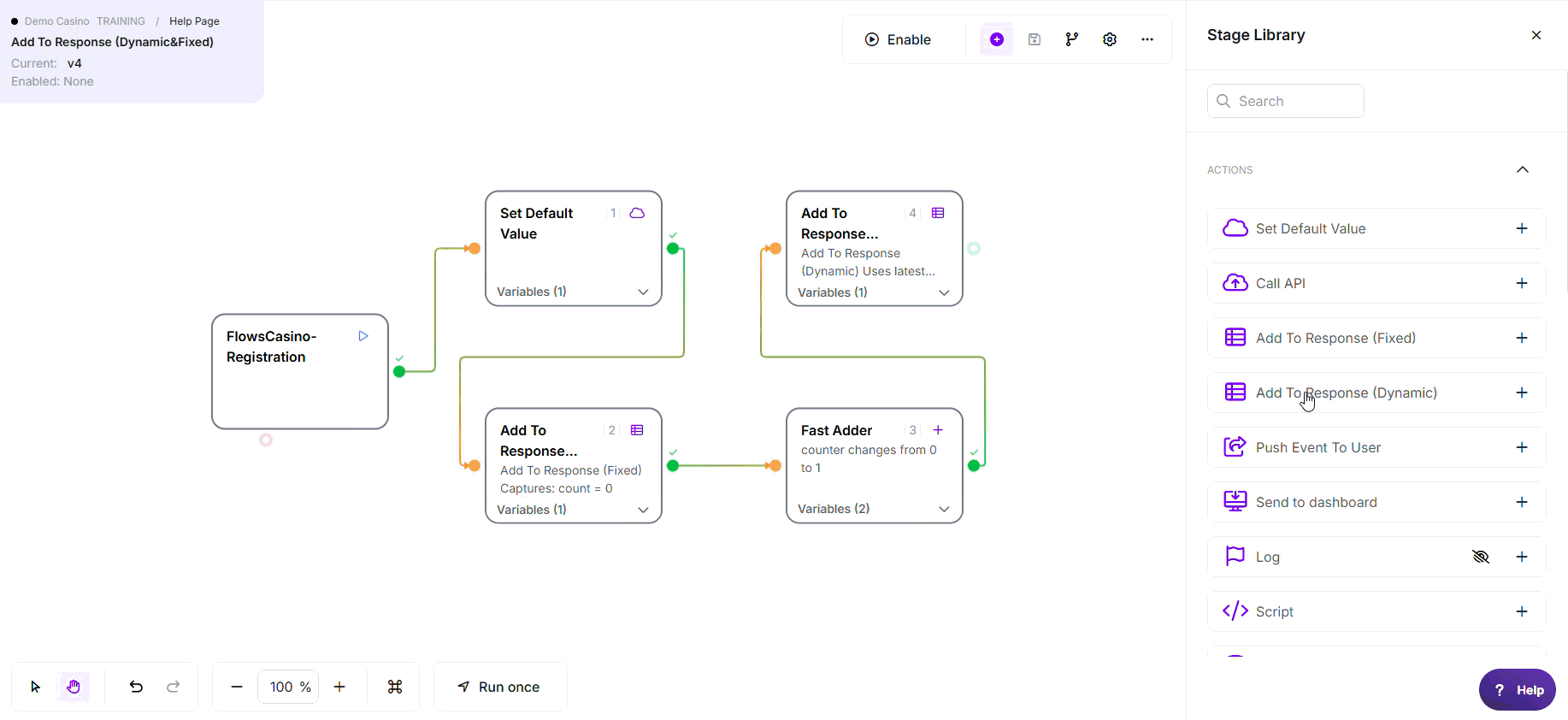Close the Stage Library panel
1568x720 pixels.
coord(1536,35)
